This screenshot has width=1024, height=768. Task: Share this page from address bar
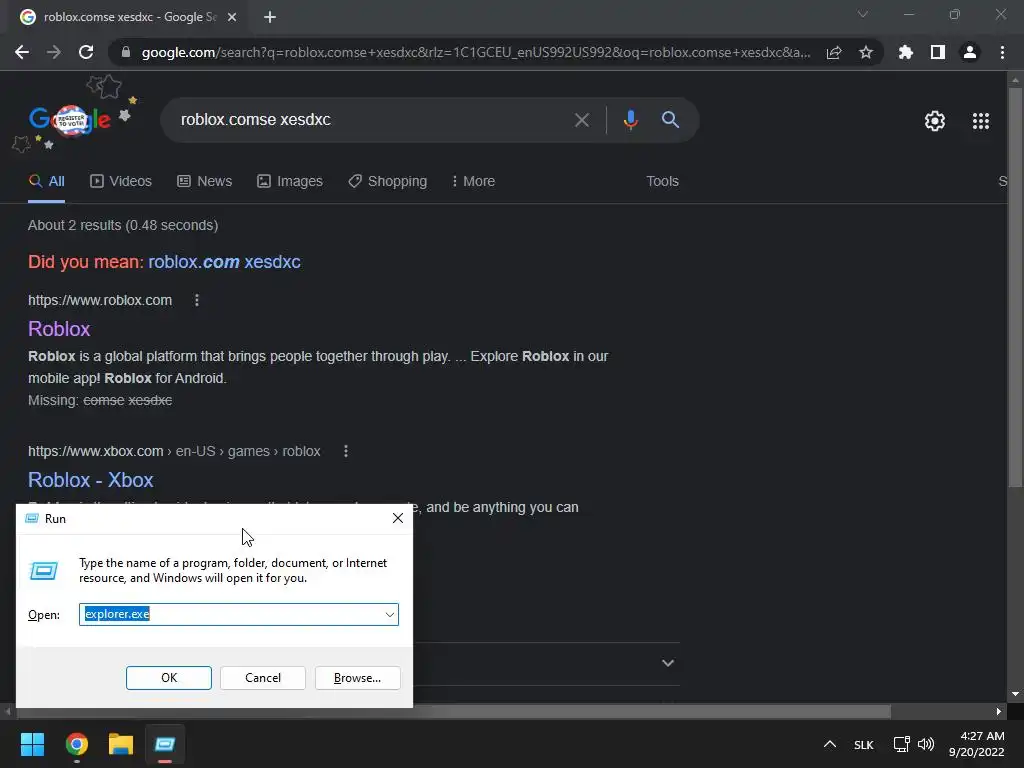coord(834,52)
